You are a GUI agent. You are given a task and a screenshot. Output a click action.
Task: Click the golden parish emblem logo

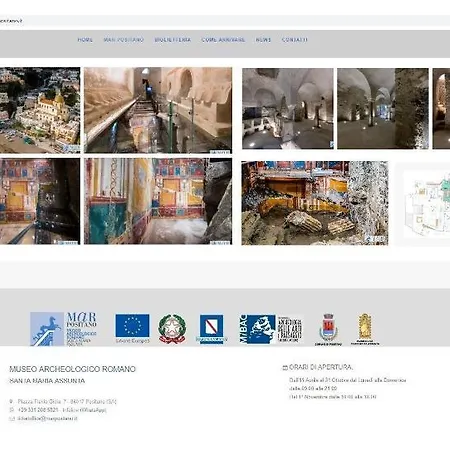click(365, 329)
